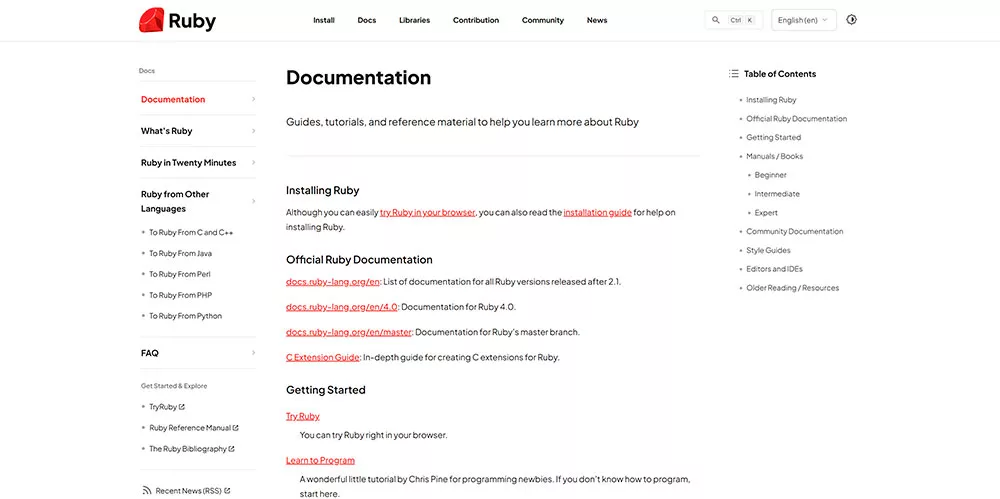The image size is (1000, 499).
Task: Click external-link icon next to Ruby Reference Manual
Action: 235,428
